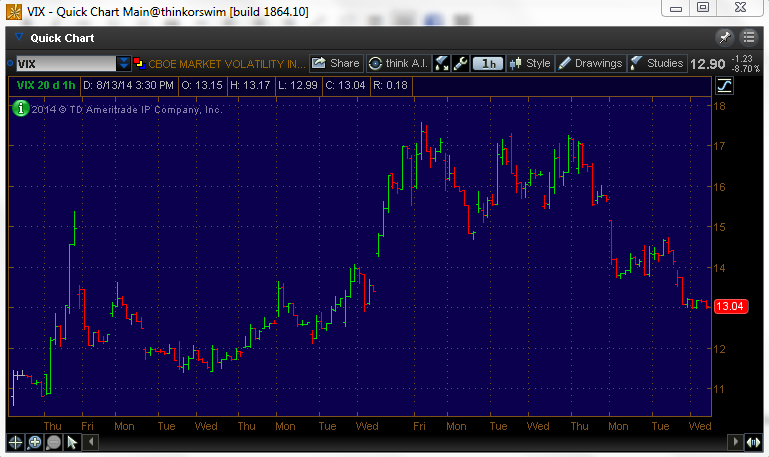
Task: Click the 18 price axis label
Action: (719, 106)
